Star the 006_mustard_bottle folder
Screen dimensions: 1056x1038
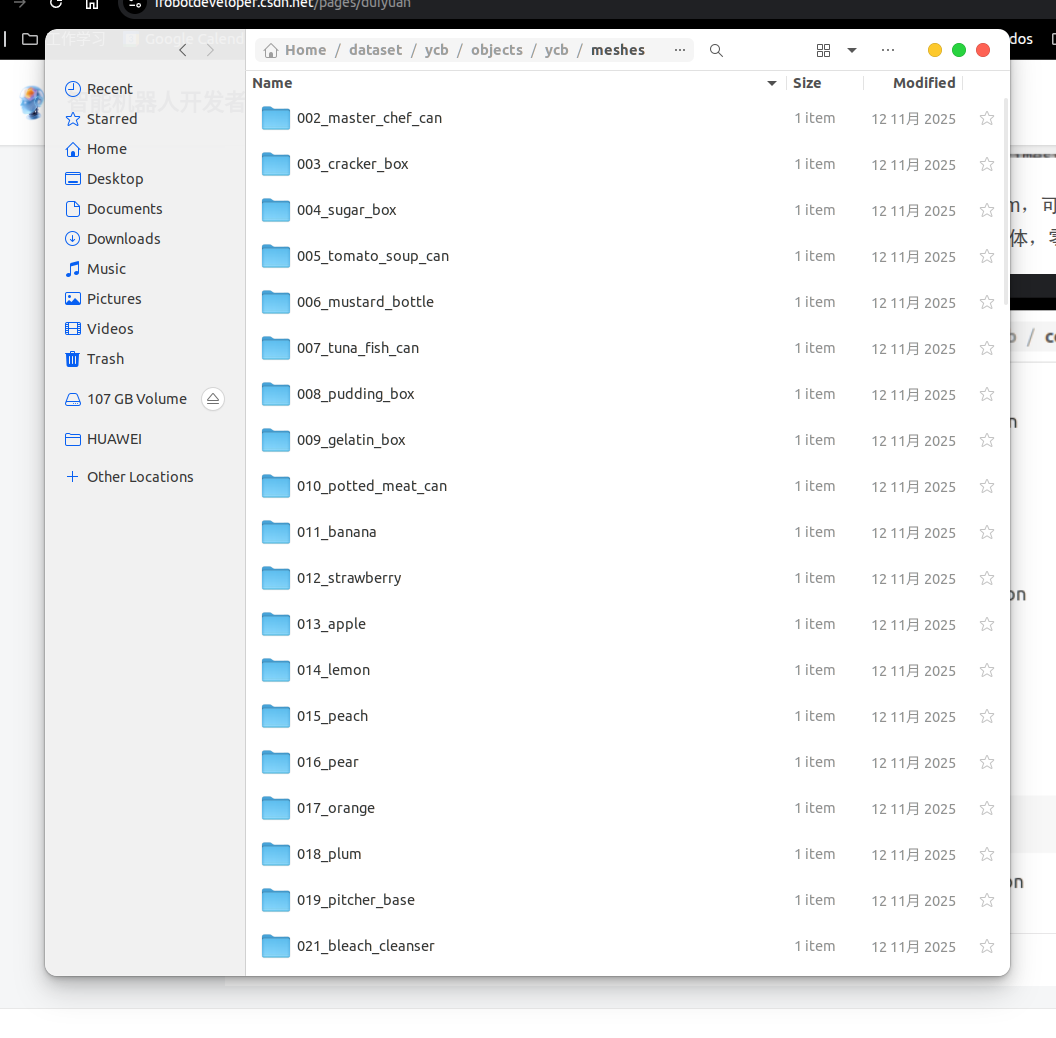coord(987,302)
